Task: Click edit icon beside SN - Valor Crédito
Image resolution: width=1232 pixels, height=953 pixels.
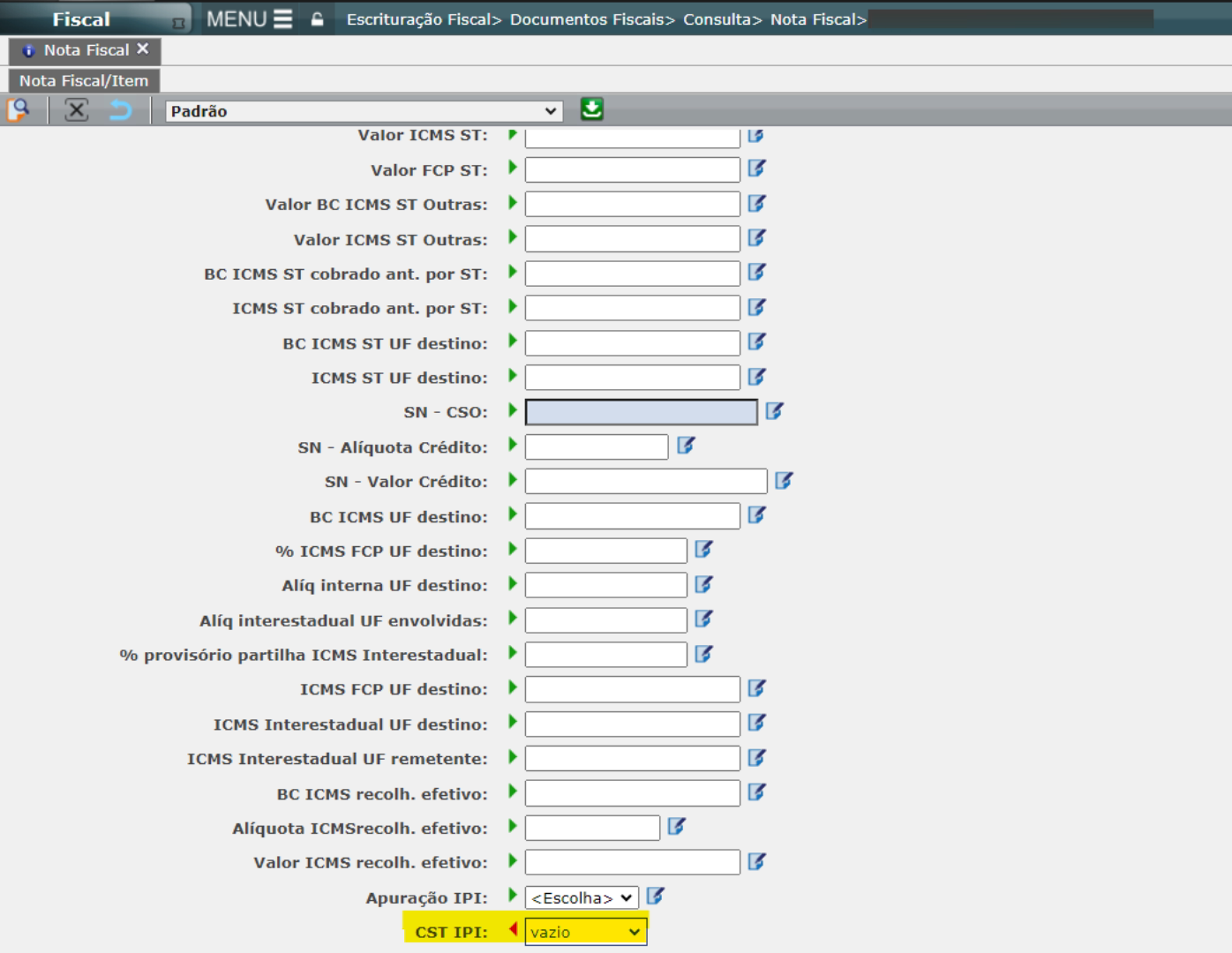Action: [783, 481]
